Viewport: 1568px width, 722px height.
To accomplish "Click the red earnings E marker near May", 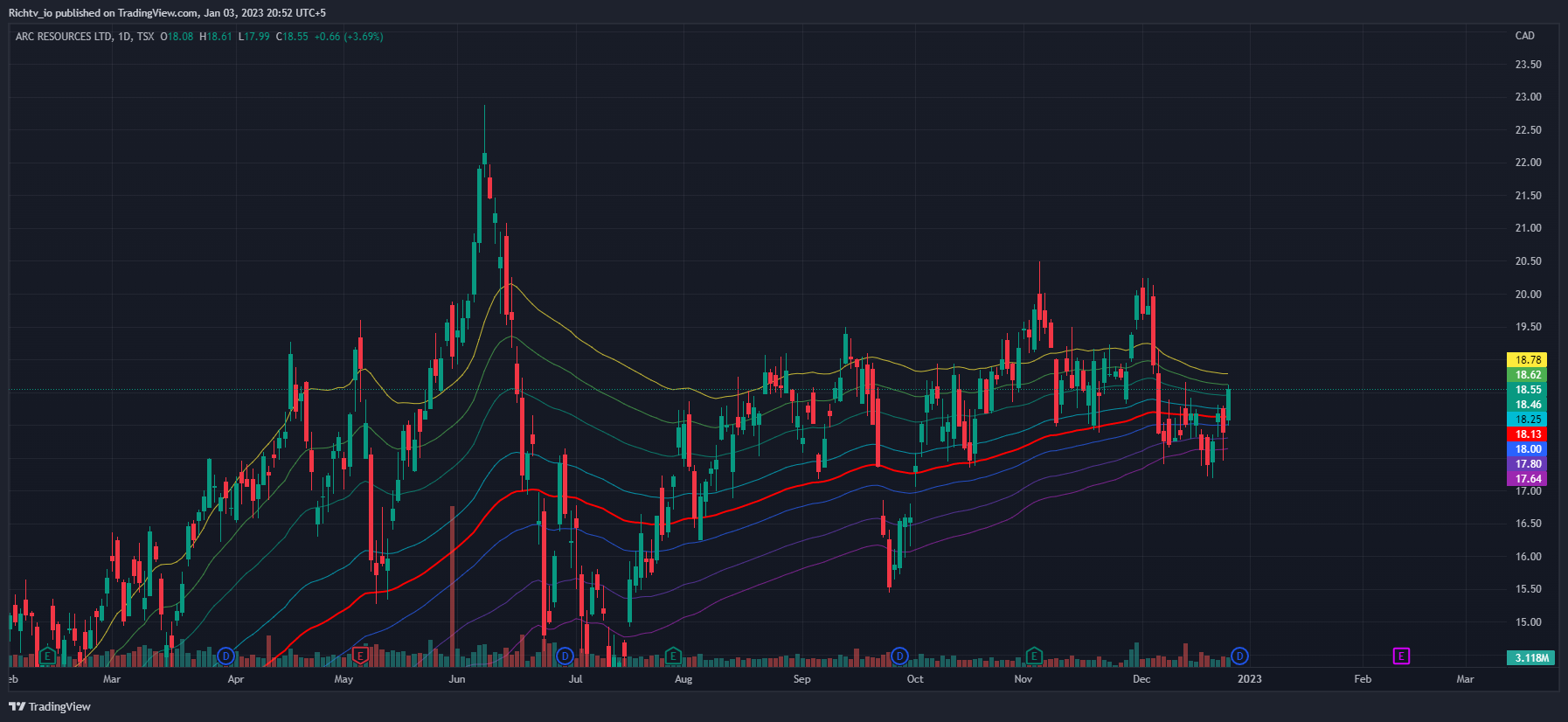I will [359, 656].
